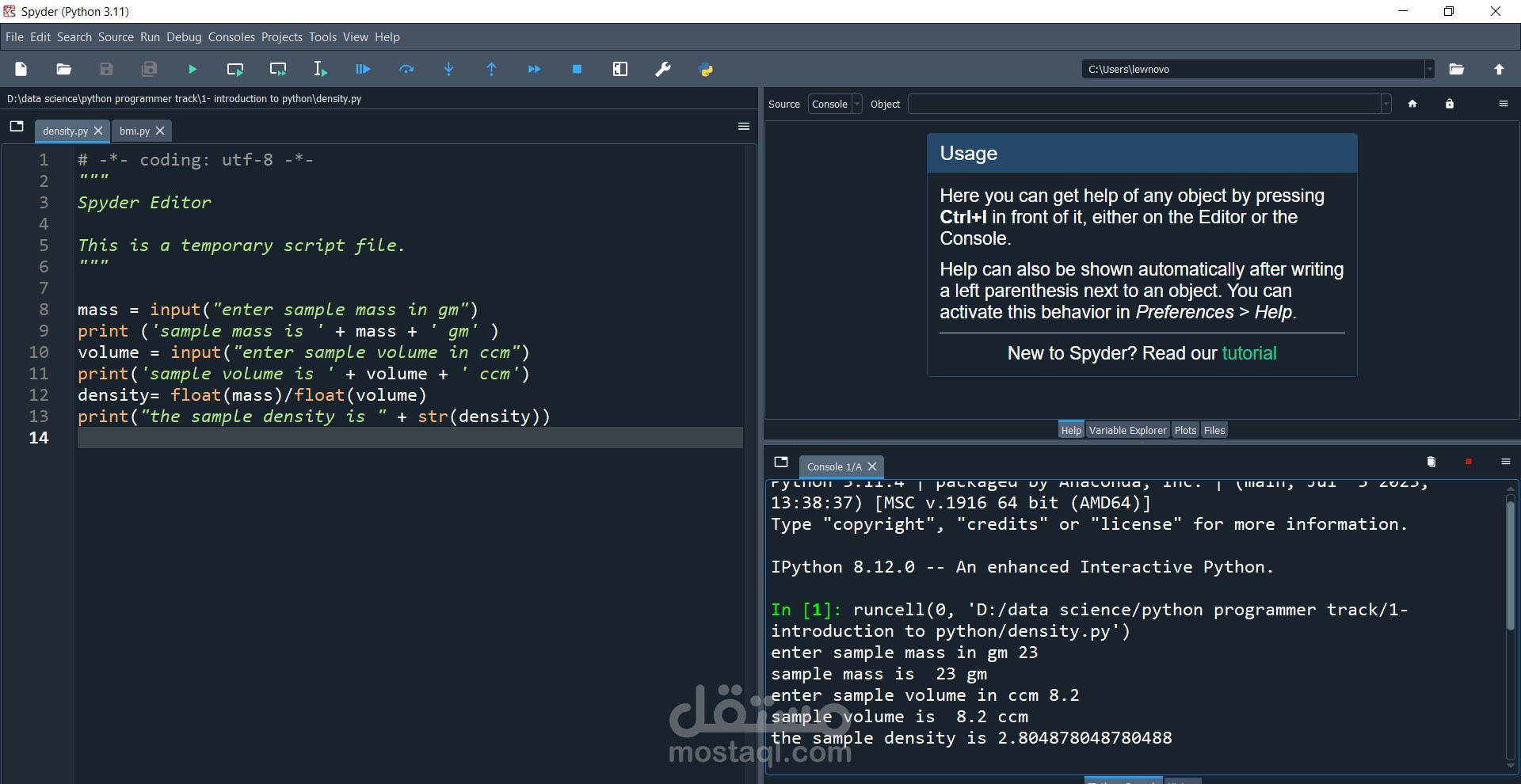
Task: Open the IPython console options menu
Action: click(1506, 462)
